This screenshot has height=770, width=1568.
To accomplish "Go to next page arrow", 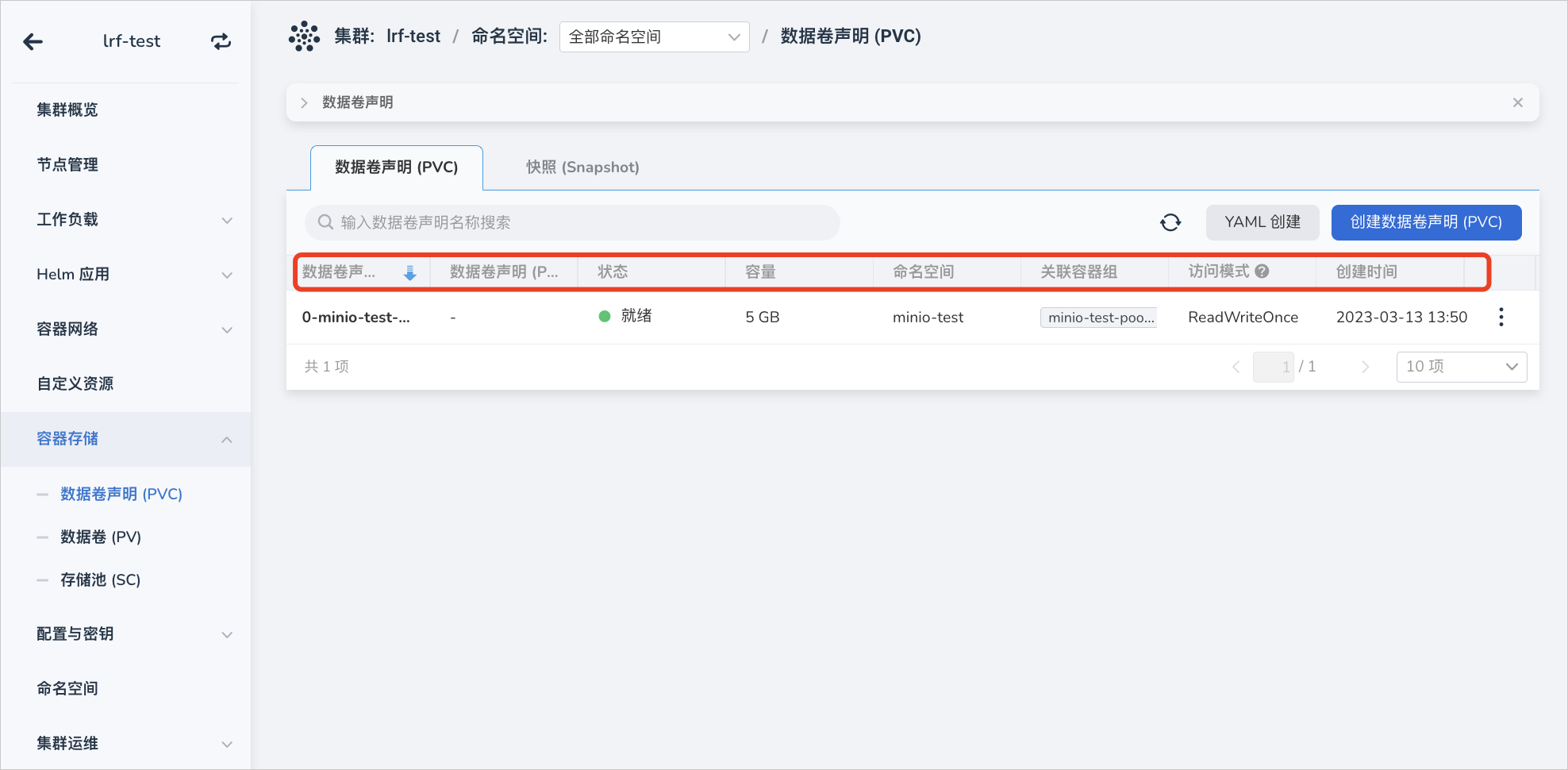I will [x=1365, y=367].
